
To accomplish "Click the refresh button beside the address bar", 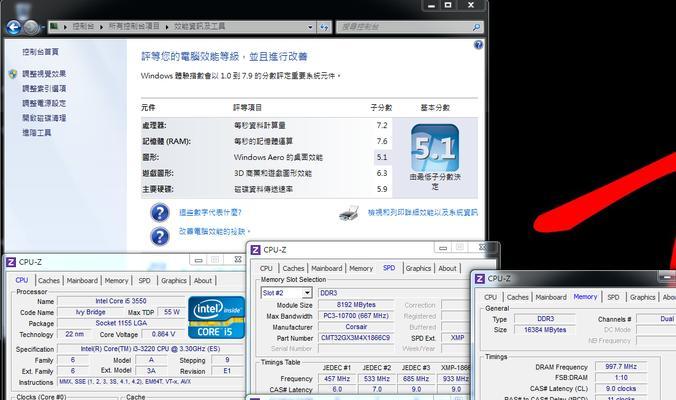I will (x=324, y=27).
